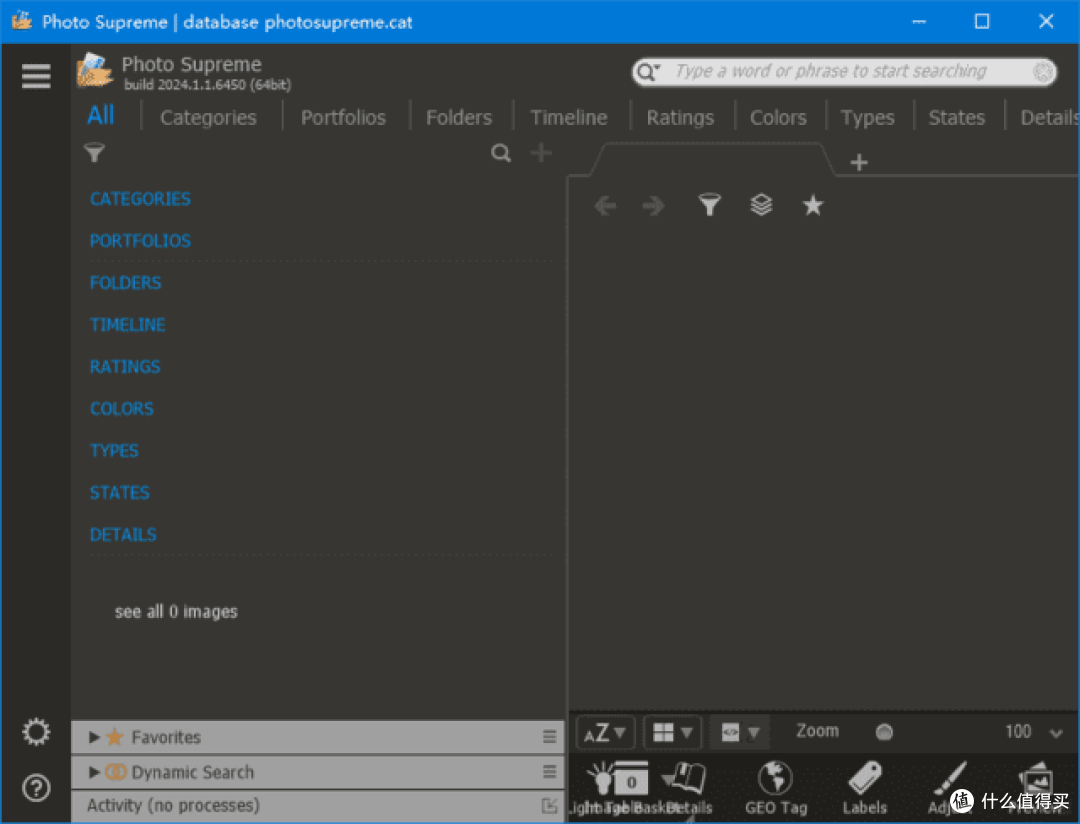Image resolution: width=1080 pixels, height=824 pixels.
Task: Open the Image Basket showing 0
Action: tap(630, 781)
